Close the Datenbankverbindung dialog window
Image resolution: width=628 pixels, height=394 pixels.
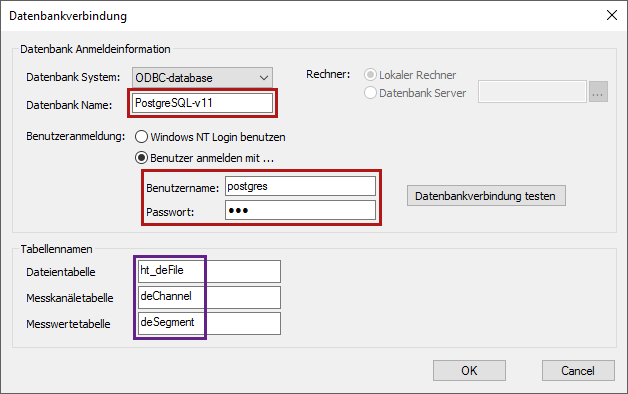click(x=612, y=15)
